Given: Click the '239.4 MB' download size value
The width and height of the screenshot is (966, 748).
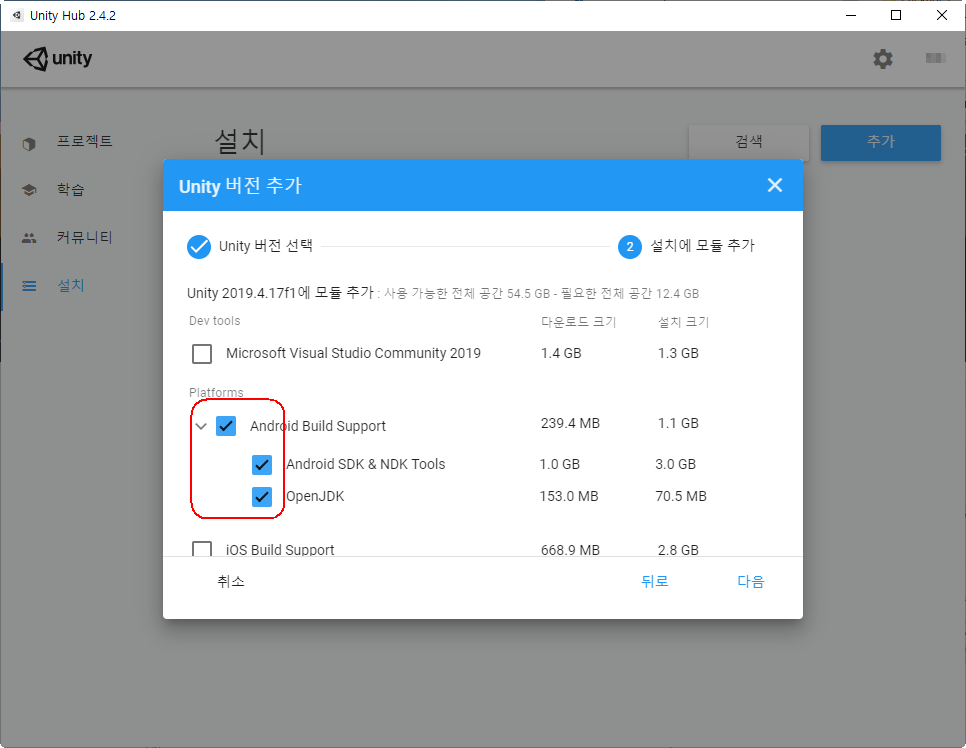Looking at the screenshot, I should click(x=570, y=423).
